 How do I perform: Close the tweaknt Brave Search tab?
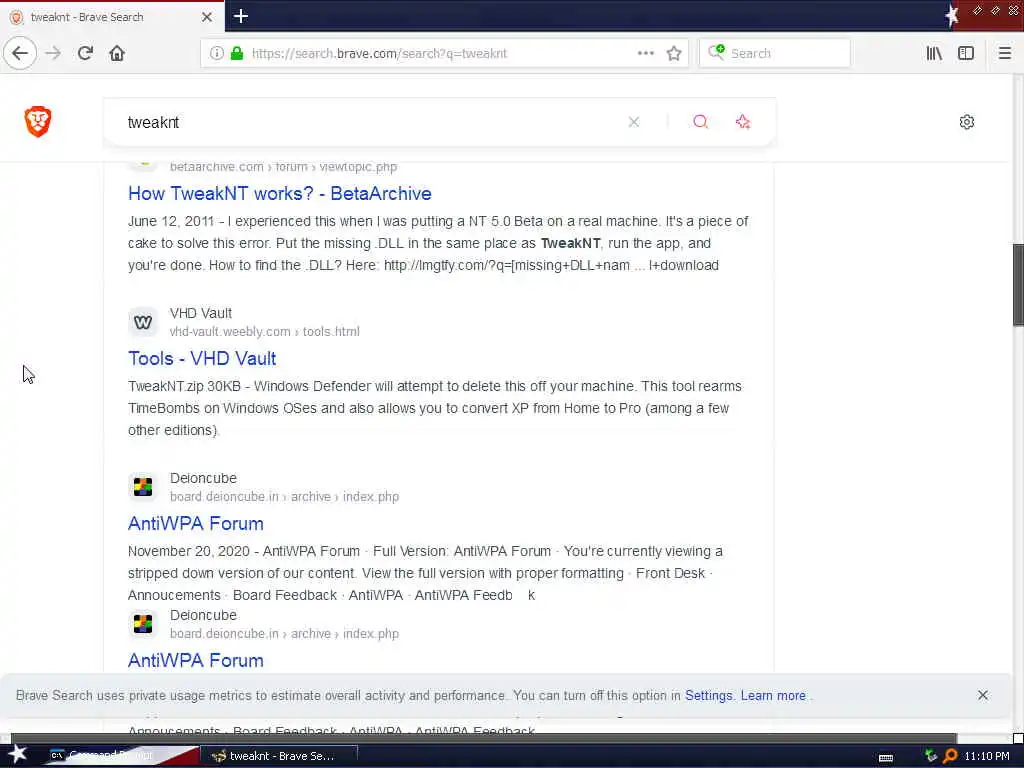click(x=206, y=17)
